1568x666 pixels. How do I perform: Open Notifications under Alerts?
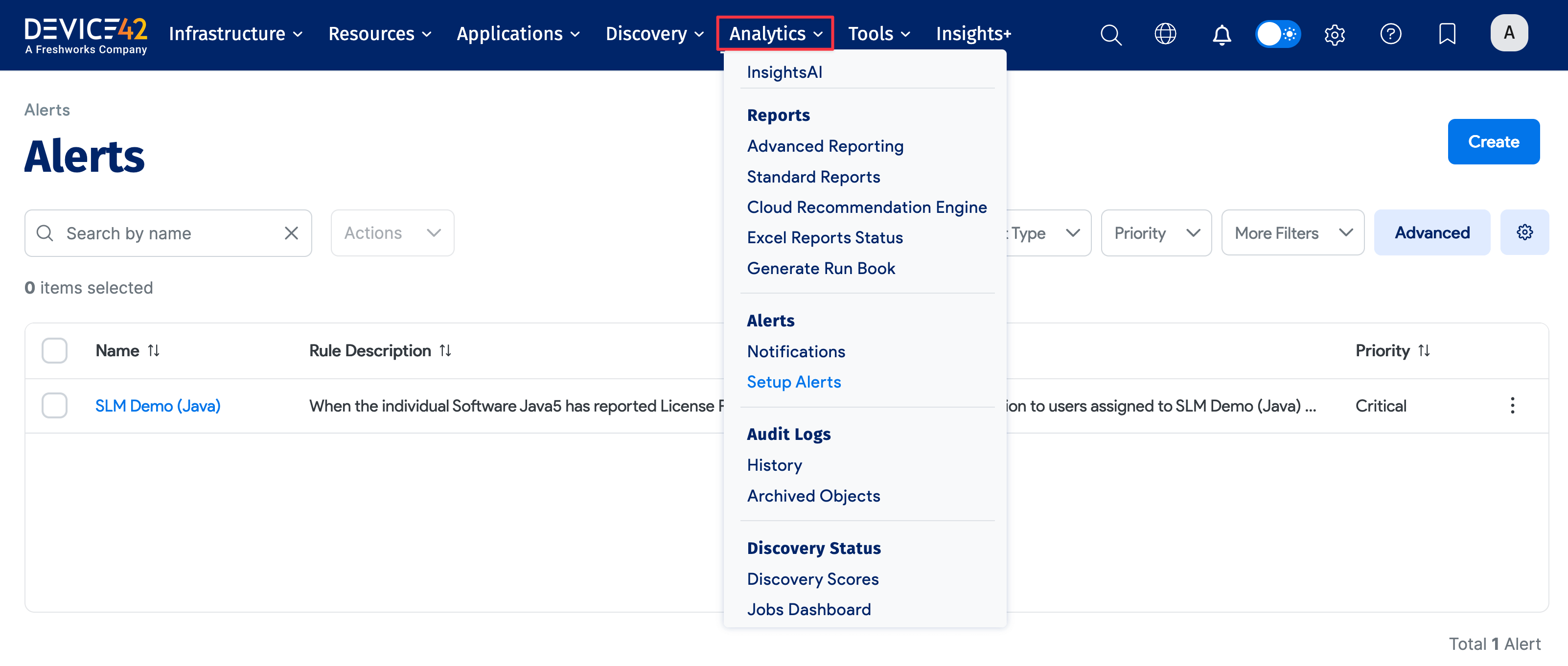(x=796, y=351)
